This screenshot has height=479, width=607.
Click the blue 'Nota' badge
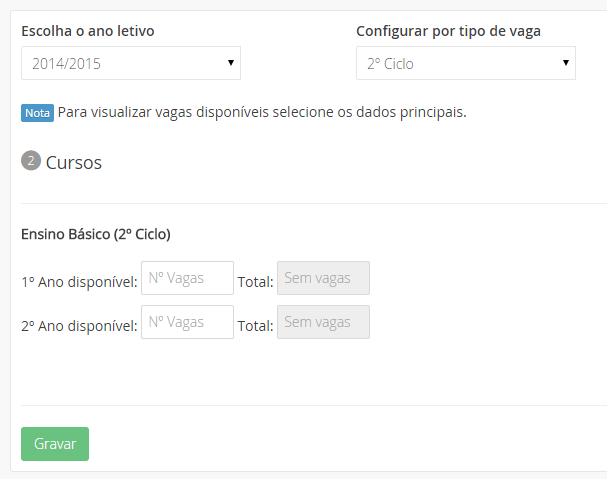click(x=37, y=113)
